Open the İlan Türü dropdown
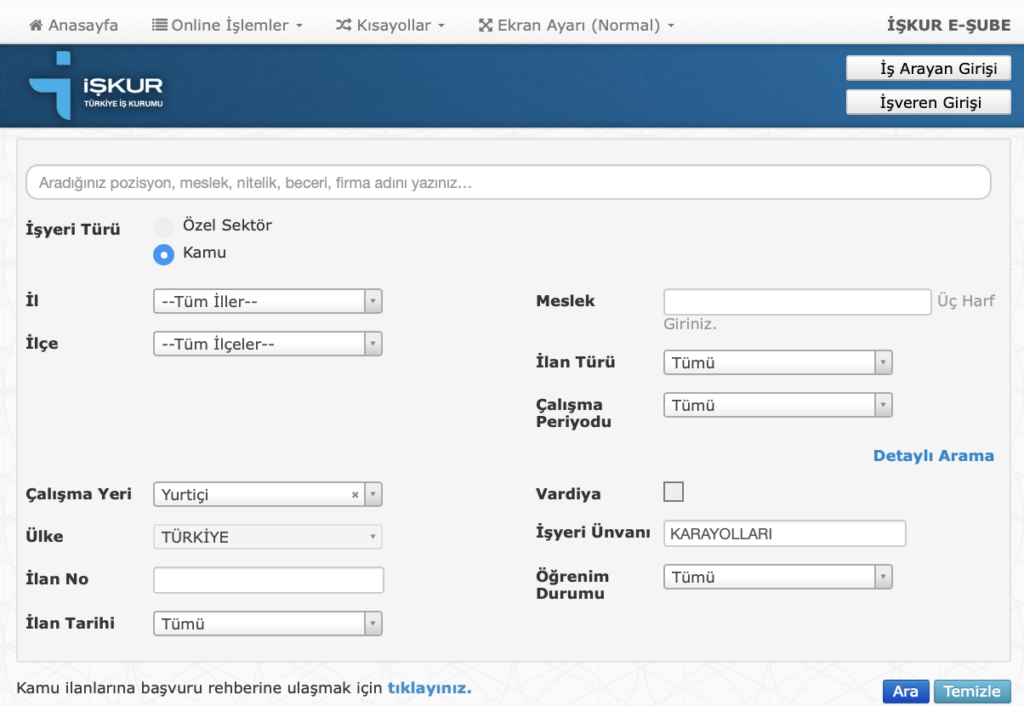Image resolution: width=1024 pixels, height=706 pixels. [x=777, y=363]
